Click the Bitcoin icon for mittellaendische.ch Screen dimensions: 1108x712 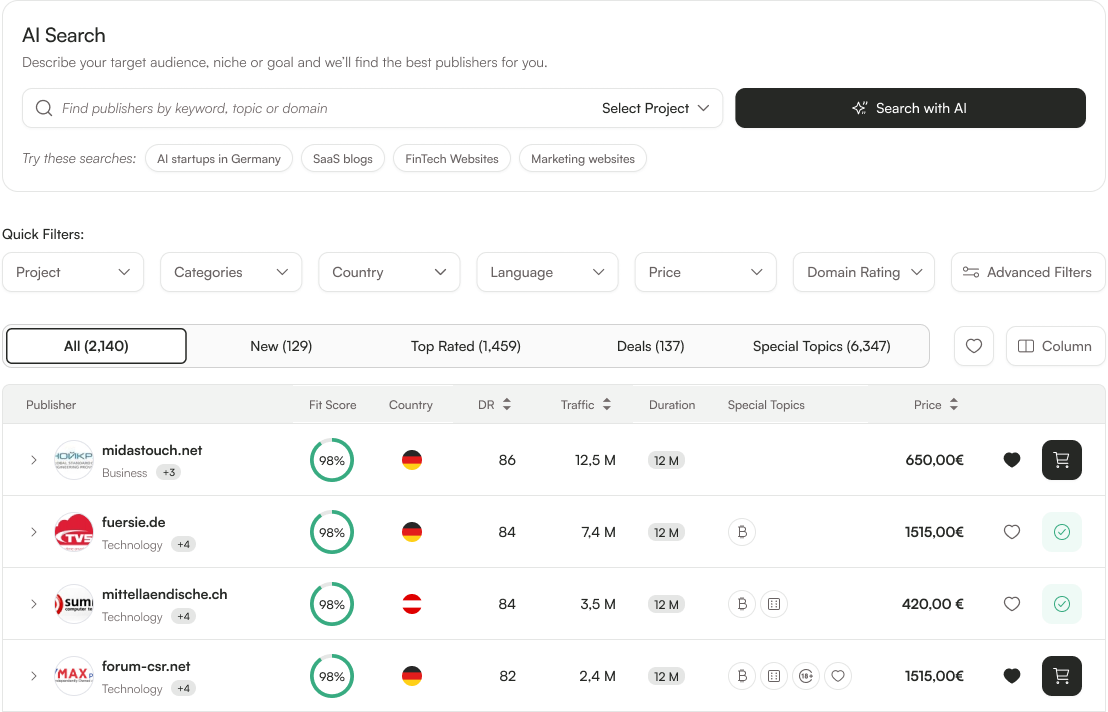[742, 604]
